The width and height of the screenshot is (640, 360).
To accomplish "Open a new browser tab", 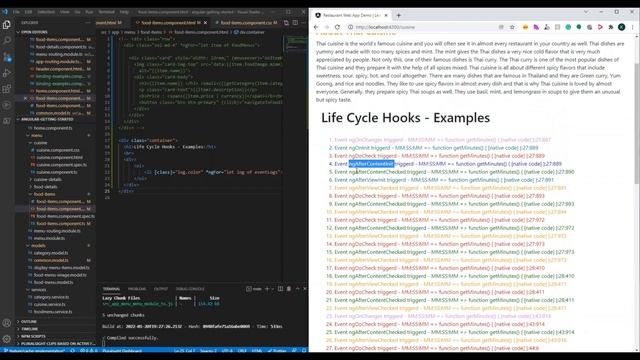I will click(x=398, y=15).
